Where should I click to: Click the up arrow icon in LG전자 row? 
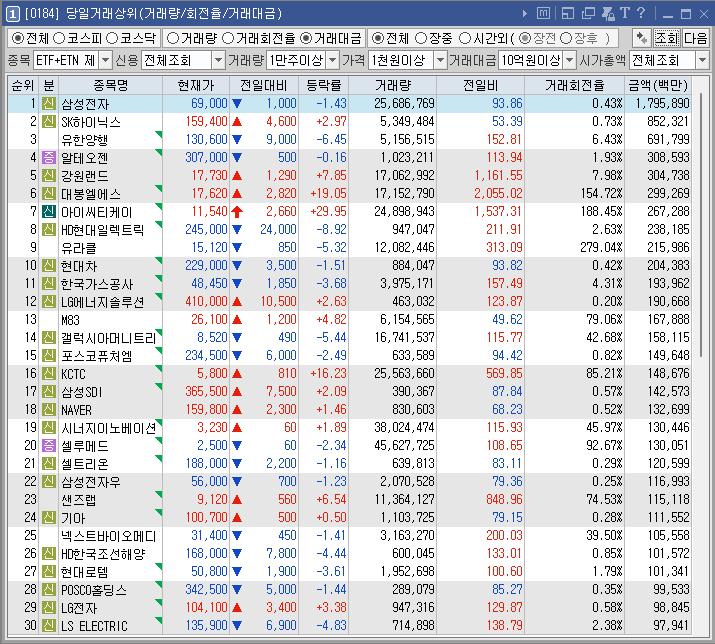(x=237, y=608)
